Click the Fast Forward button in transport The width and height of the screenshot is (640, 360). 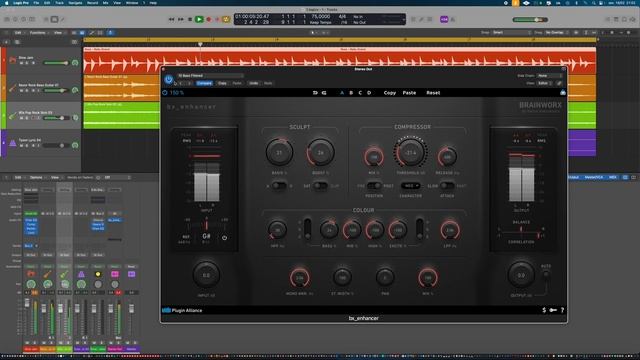point(180,19)
